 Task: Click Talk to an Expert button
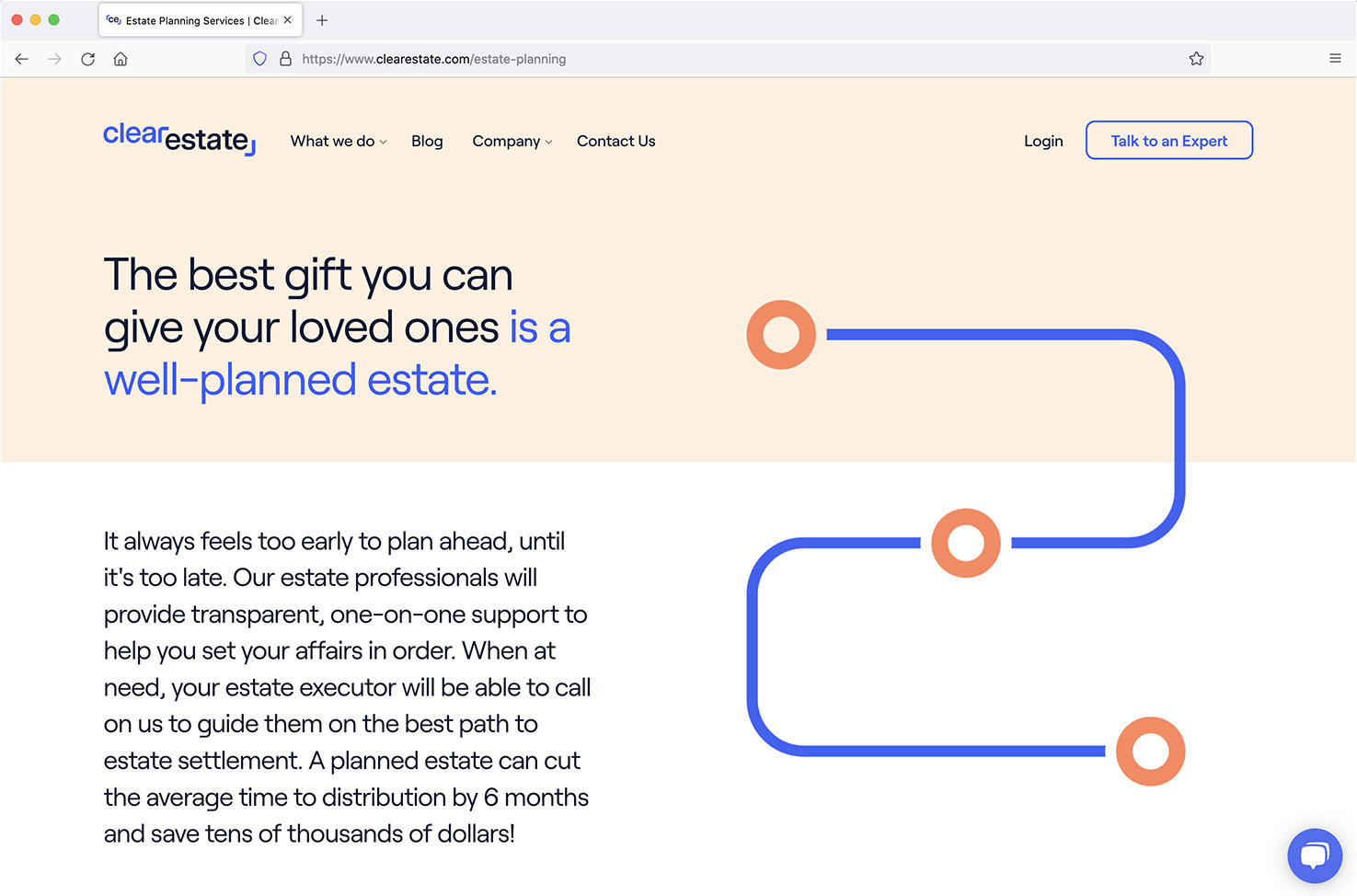(x=1169, y=141)
